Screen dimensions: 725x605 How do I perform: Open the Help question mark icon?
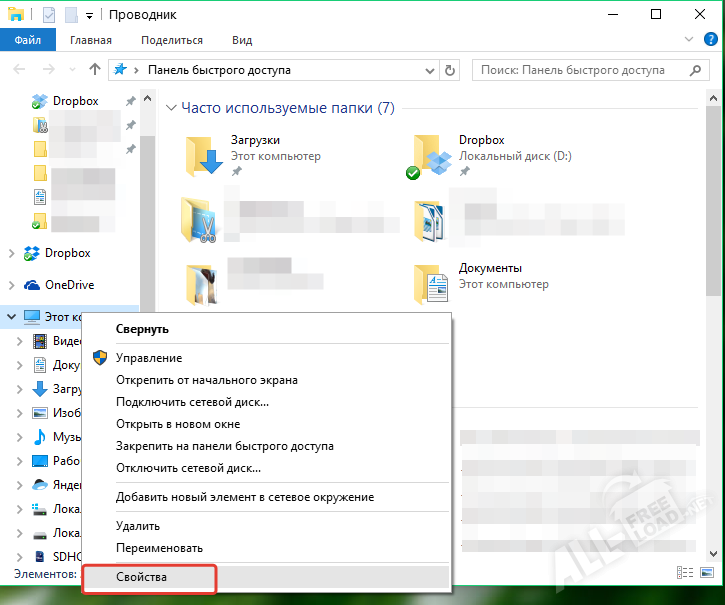click(711, 39)
